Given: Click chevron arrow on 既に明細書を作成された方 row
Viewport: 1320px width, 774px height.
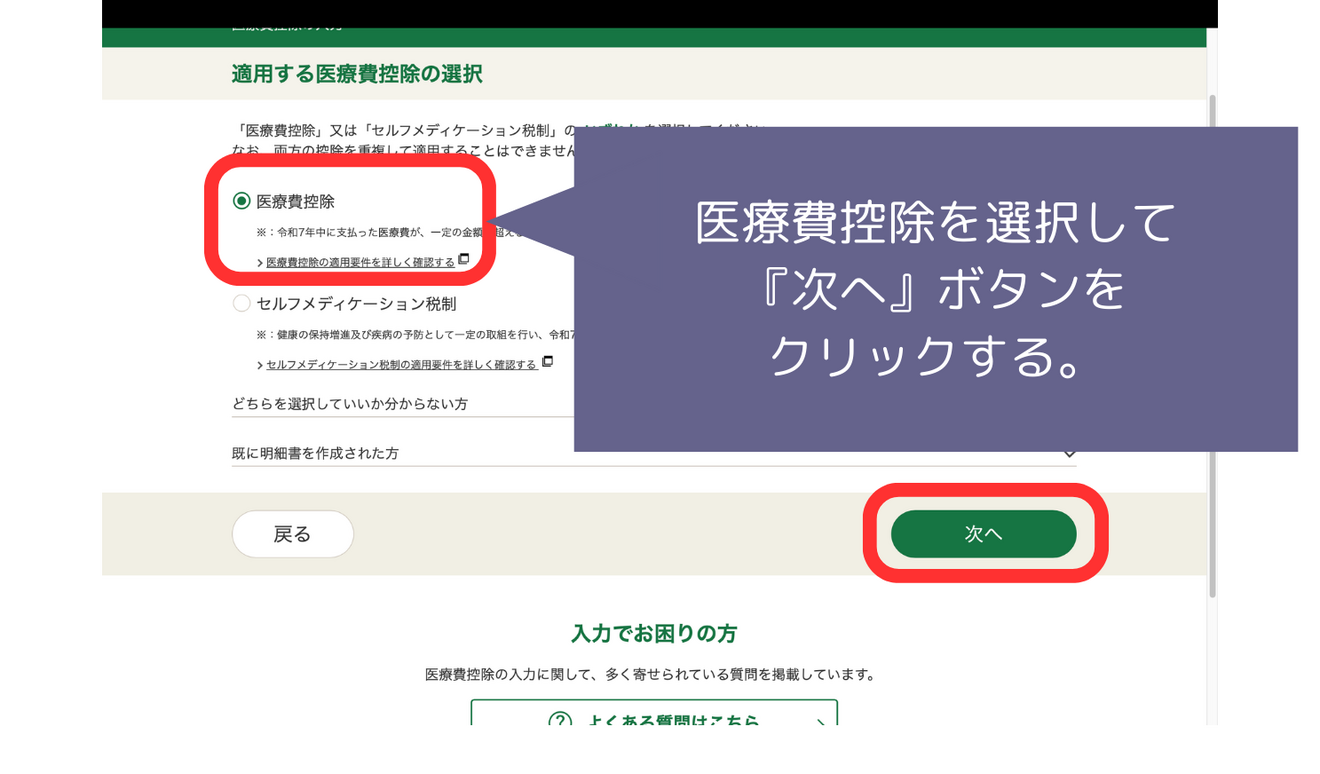Looking at the screenshot, I should (x=1069, y=454).
